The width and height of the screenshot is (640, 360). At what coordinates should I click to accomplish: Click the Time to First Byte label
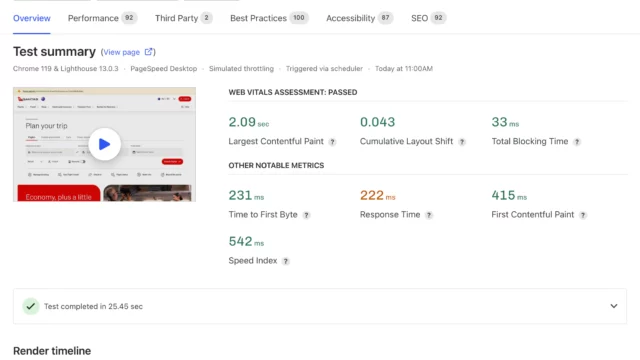[x=263, y=214]
